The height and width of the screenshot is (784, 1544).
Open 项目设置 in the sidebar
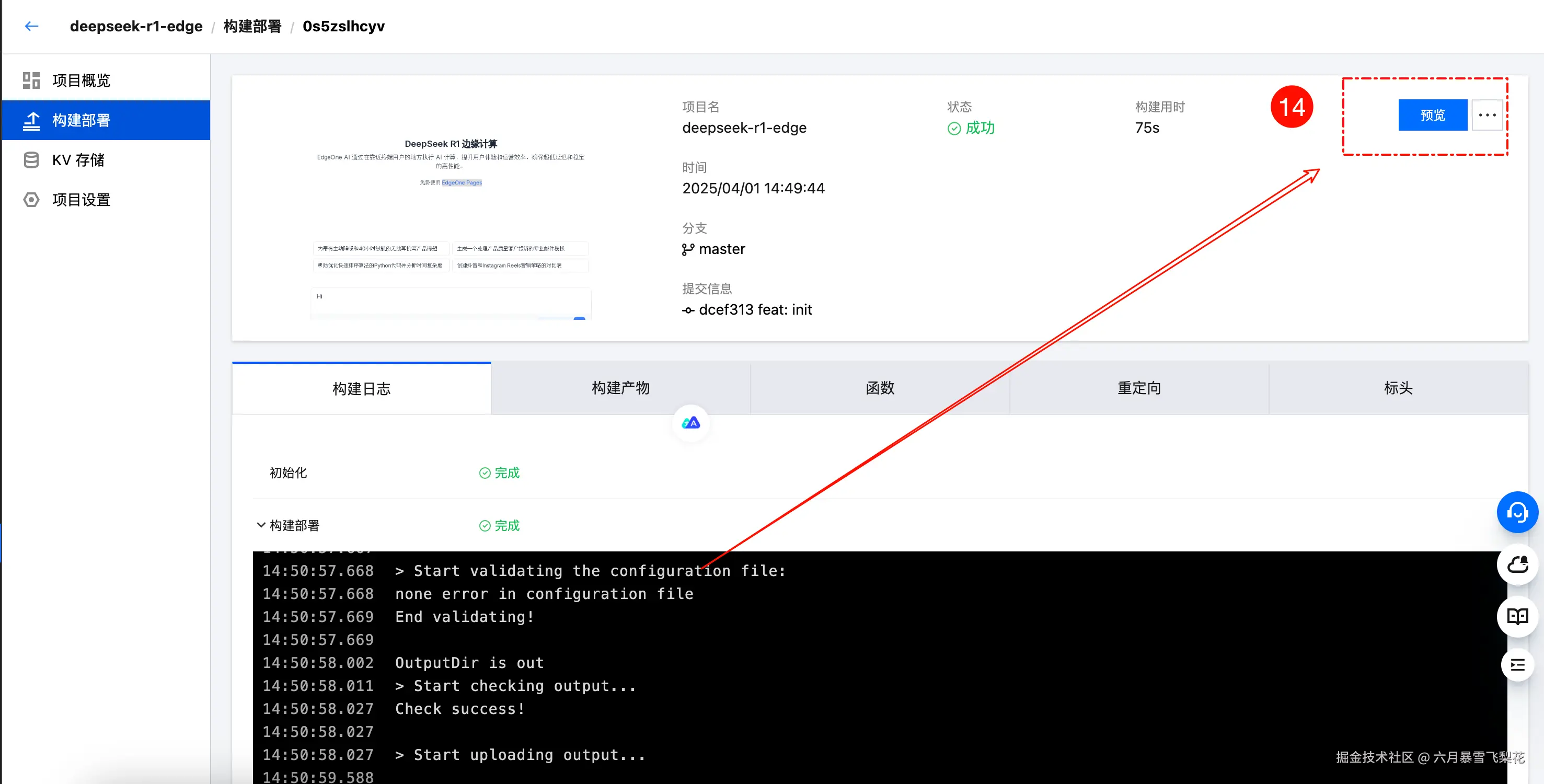click(81, 200)
